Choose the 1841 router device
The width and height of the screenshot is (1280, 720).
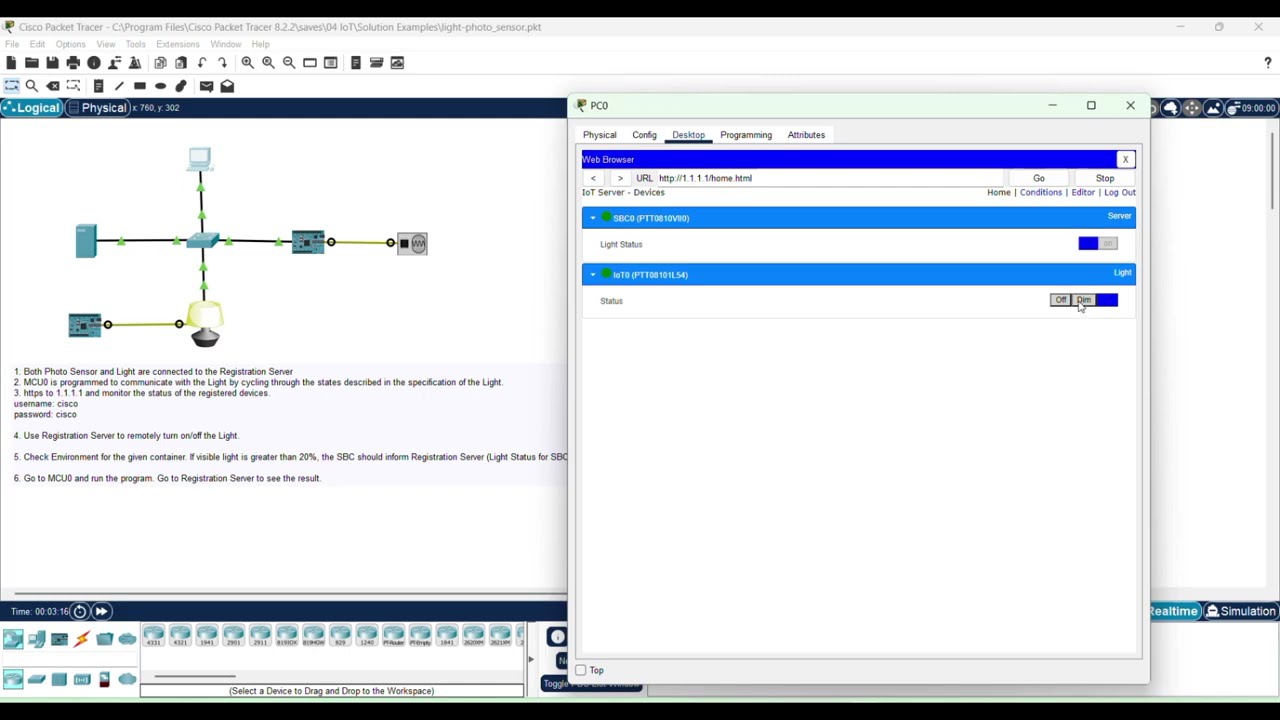446,635
